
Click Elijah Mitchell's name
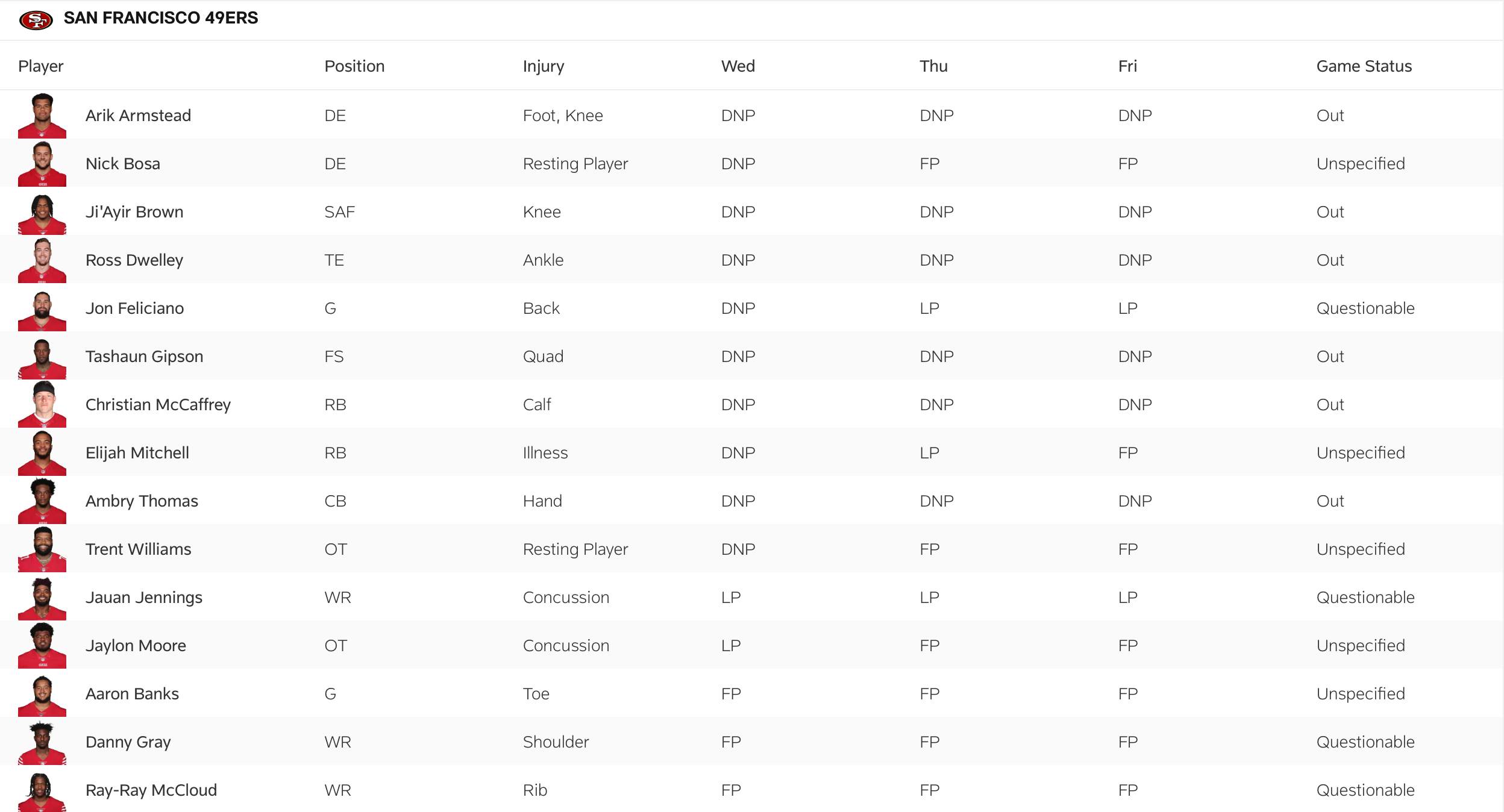[x=137, y=453]
